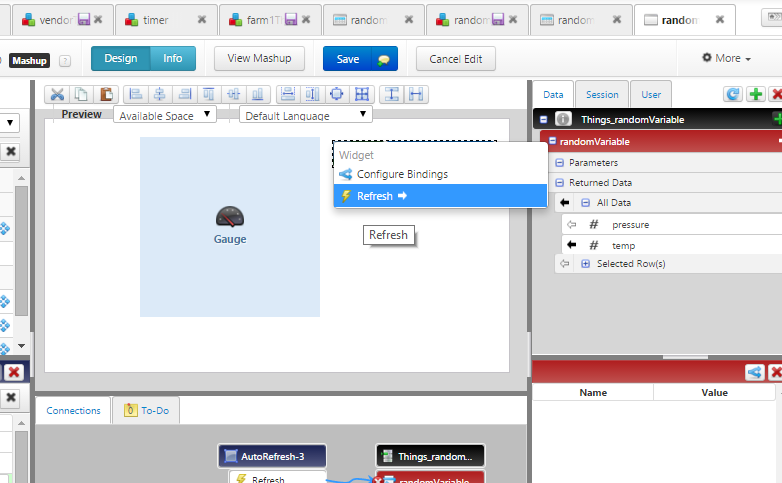Image resolution: width=782 pixels, height=483 pixels.
Task: Click the Cancel Edit button
Action: 456,59
